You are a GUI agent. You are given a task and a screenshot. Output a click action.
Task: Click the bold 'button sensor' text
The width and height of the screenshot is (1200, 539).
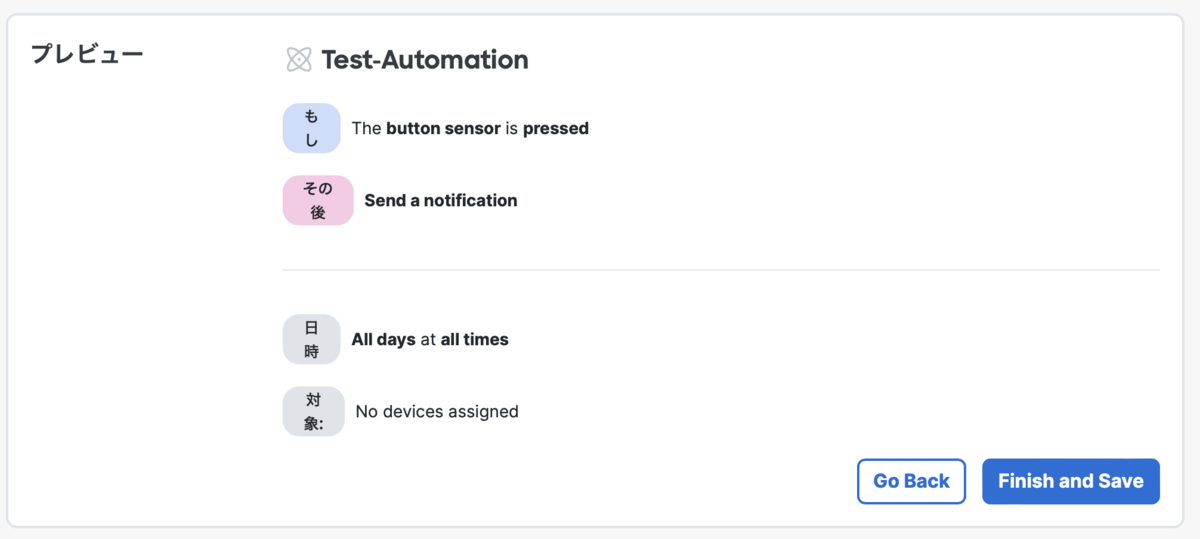(x=443, y=128)
